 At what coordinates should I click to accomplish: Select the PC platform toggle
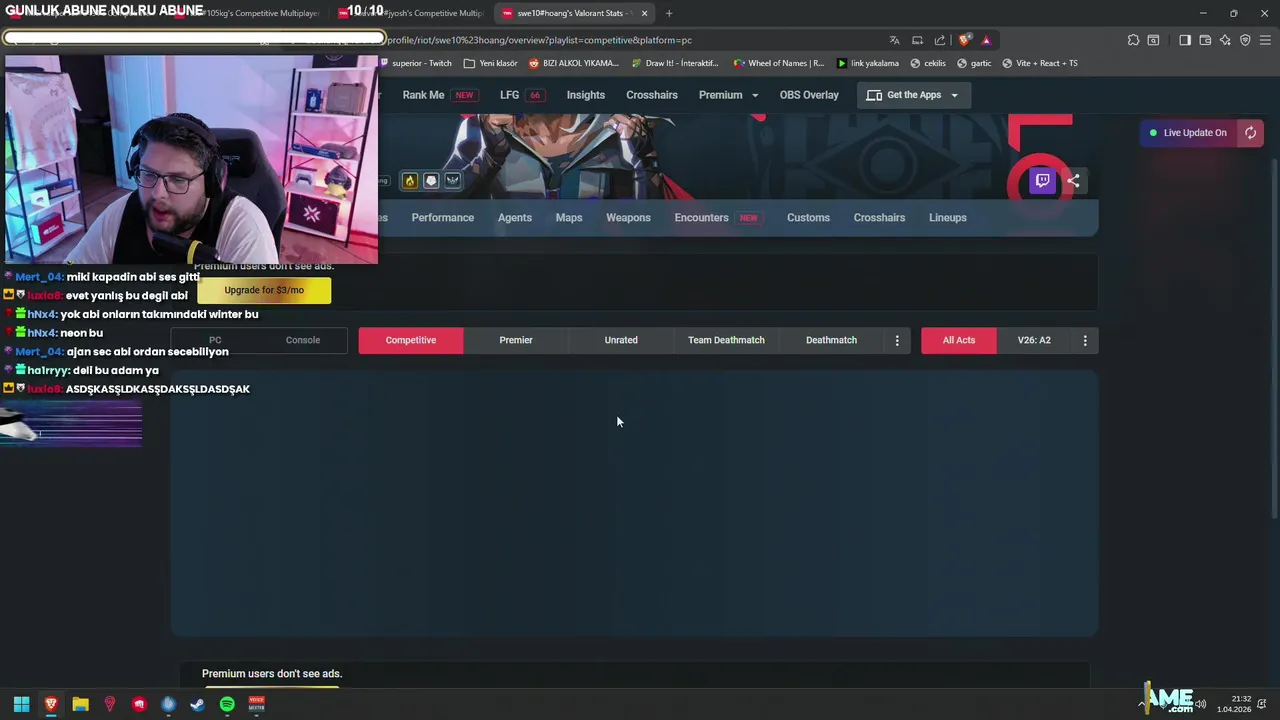coord(215,340)
